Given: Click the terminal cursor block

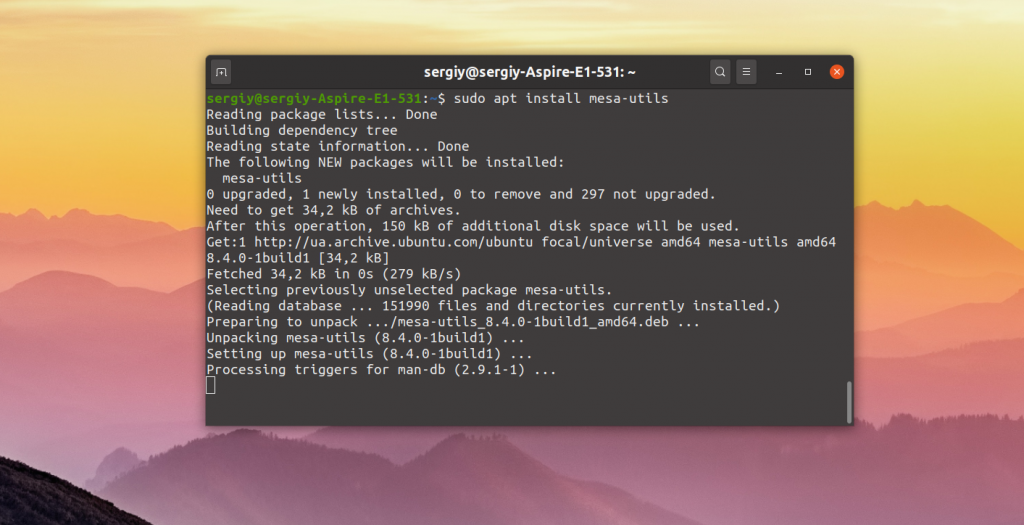Looking at the screenshot, I should click(210, 386).
